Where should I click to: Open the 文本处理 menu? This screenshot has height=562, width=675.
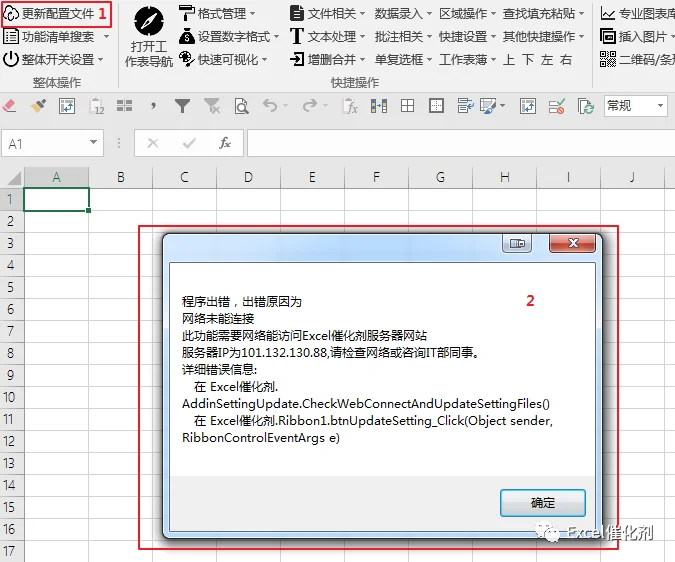click(x=327, y=37)
